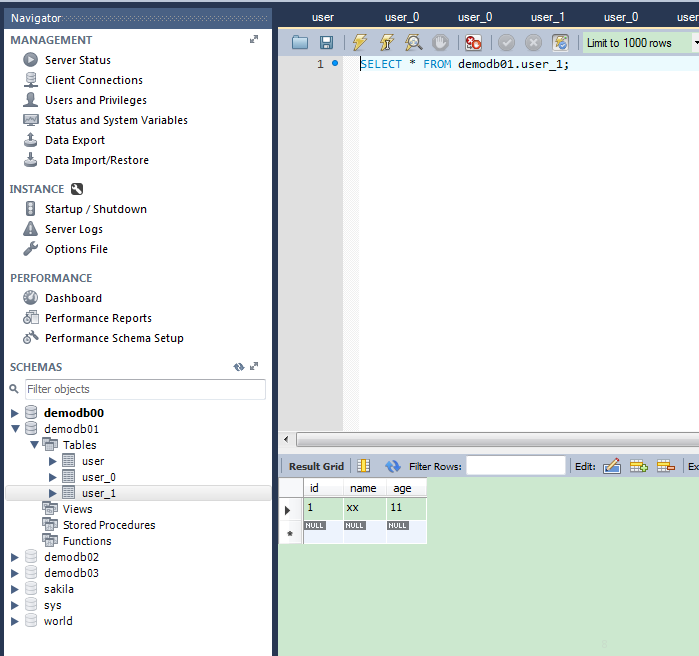This screenshot has width=699, height=656.
Task: Expand the Schemas section with its arrows icon
Action: click(x=254, y=366)
